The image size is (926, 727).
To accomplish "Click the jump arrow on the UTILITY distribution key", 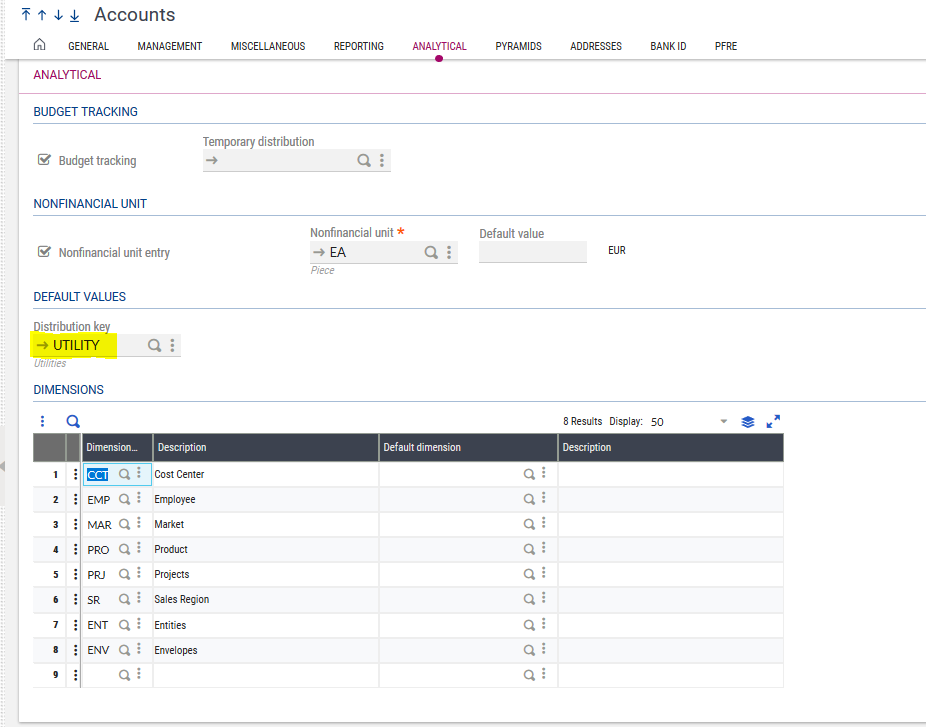I will tap(42, 345).
